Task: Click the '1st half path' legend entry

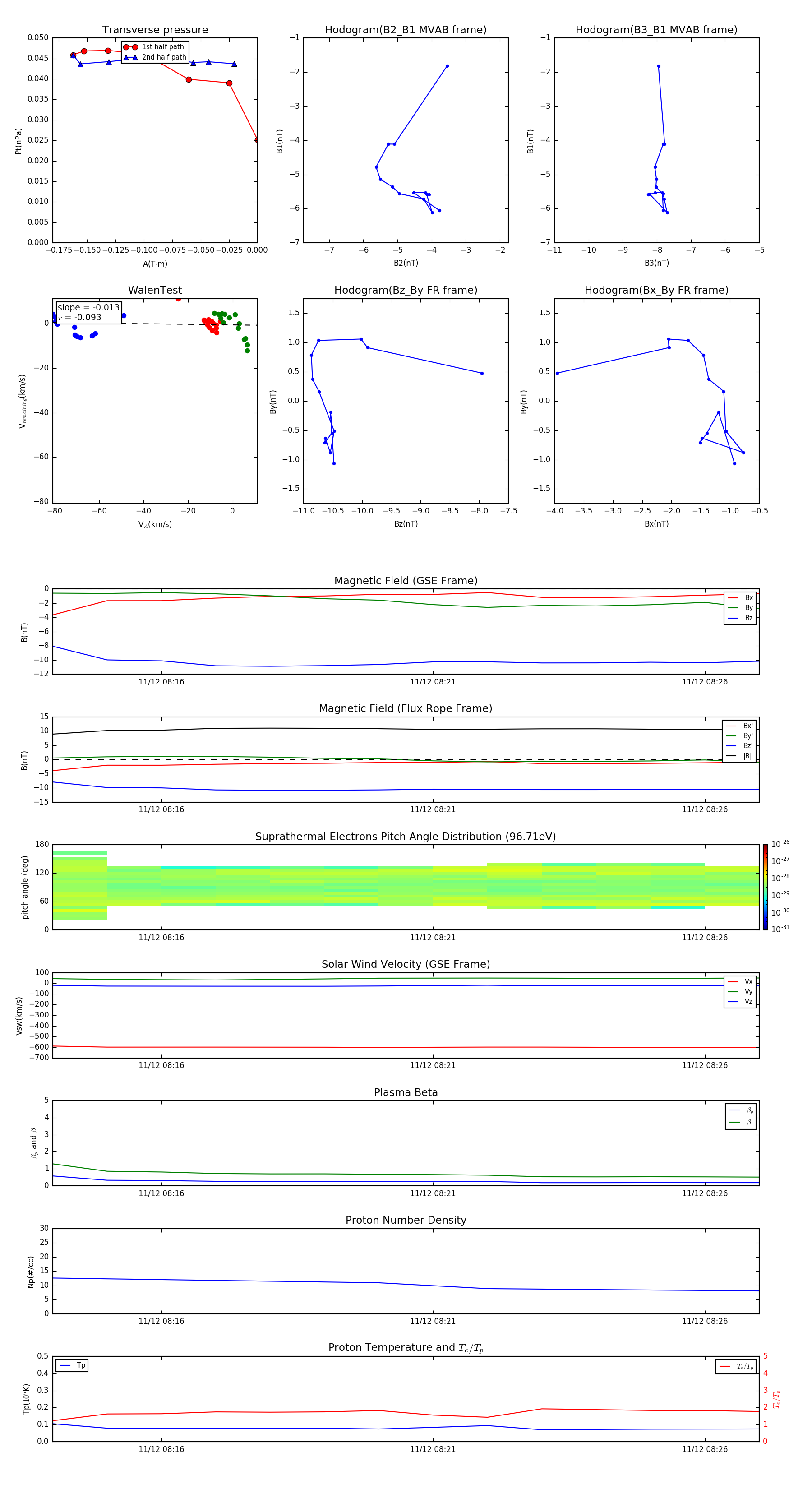Action: (154, 47)
